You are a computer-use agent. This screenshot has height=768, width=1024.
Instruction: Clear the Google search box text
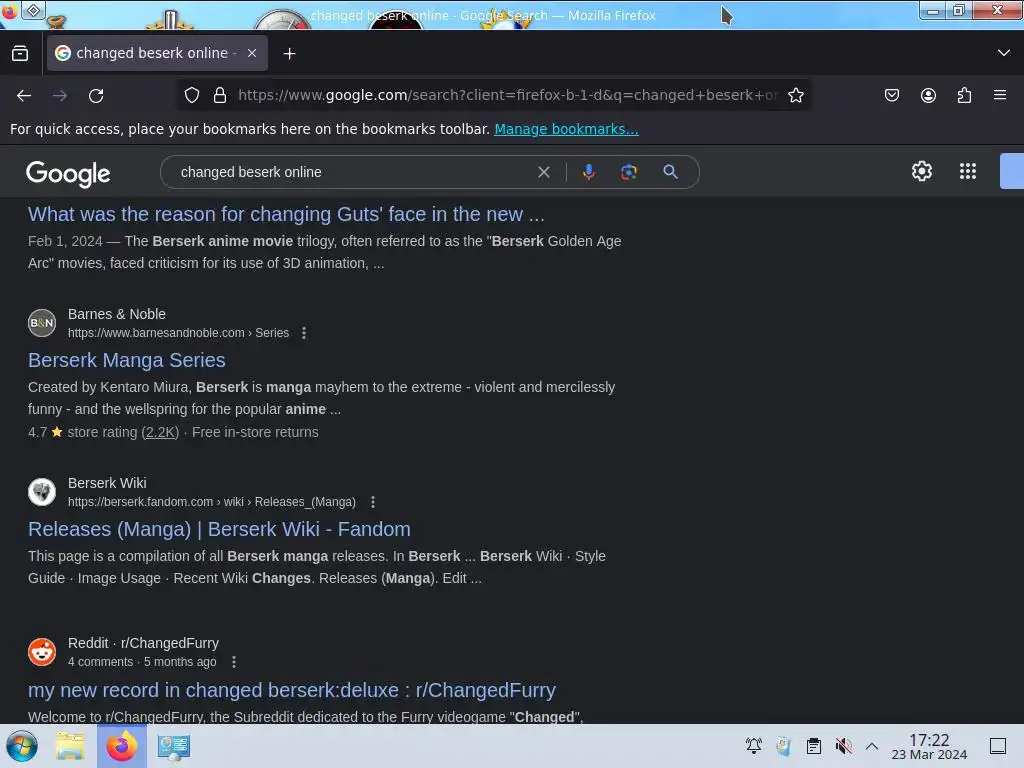point(543,172)
